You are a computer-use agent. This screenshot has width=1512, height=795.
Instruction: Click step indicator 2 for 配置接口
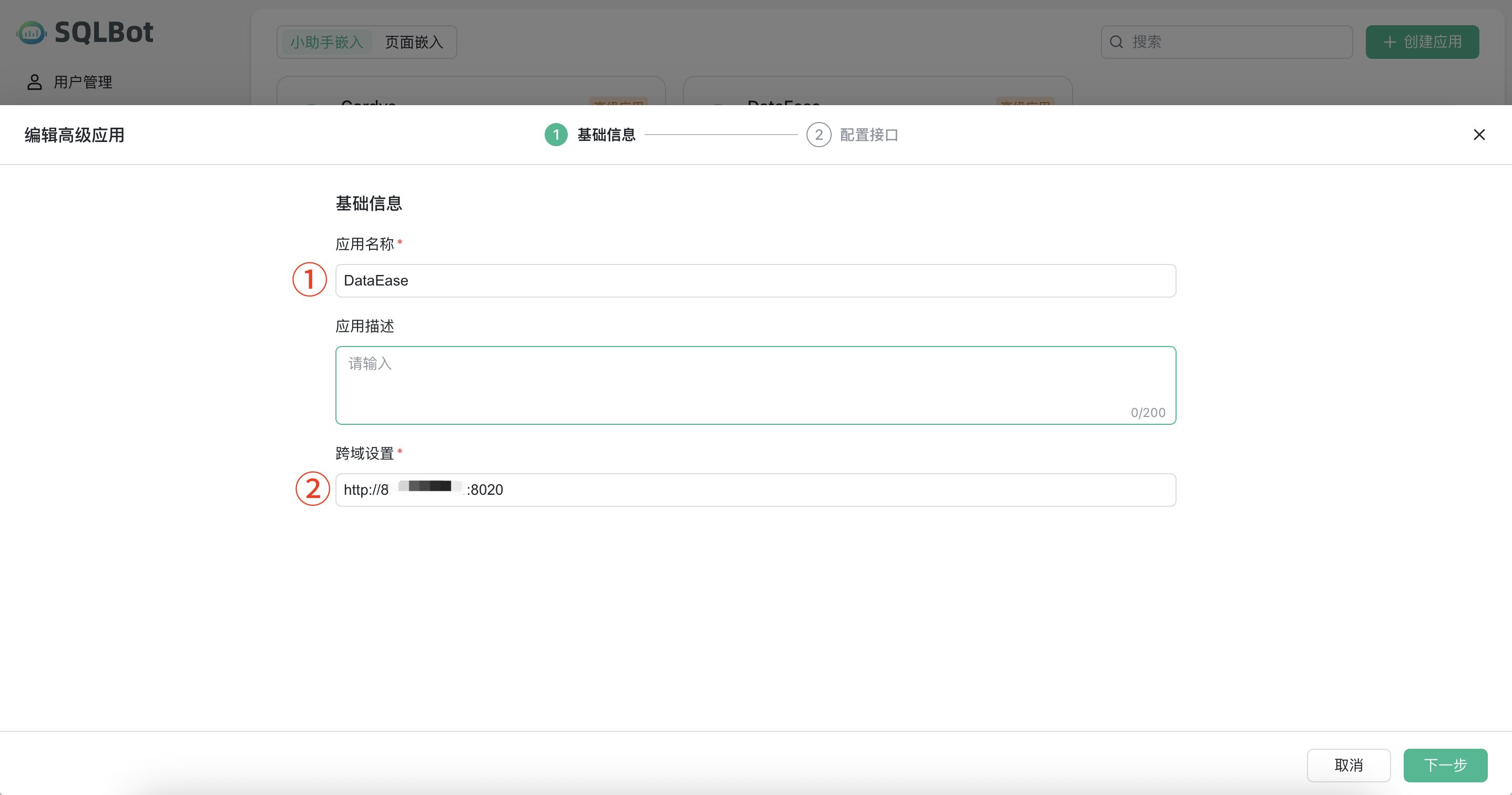point(819,135)
